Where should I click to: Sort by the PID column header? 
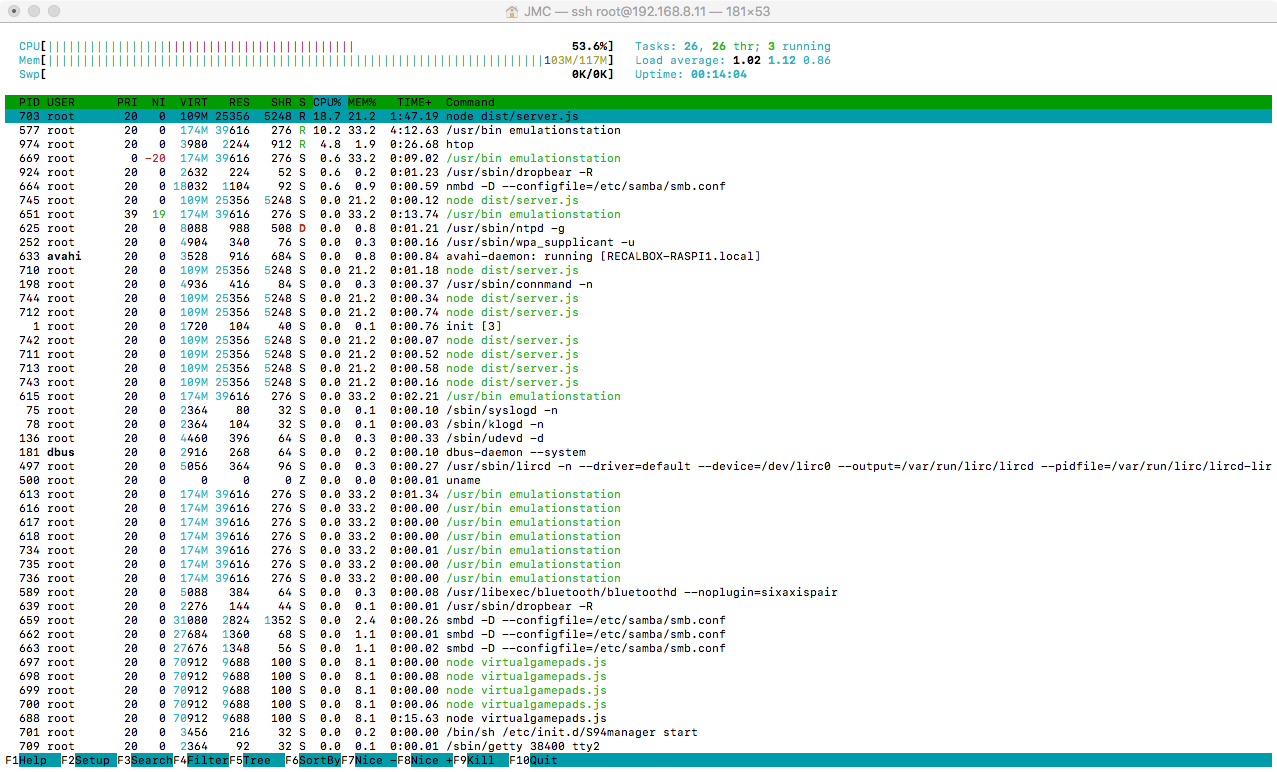point(29,102)
